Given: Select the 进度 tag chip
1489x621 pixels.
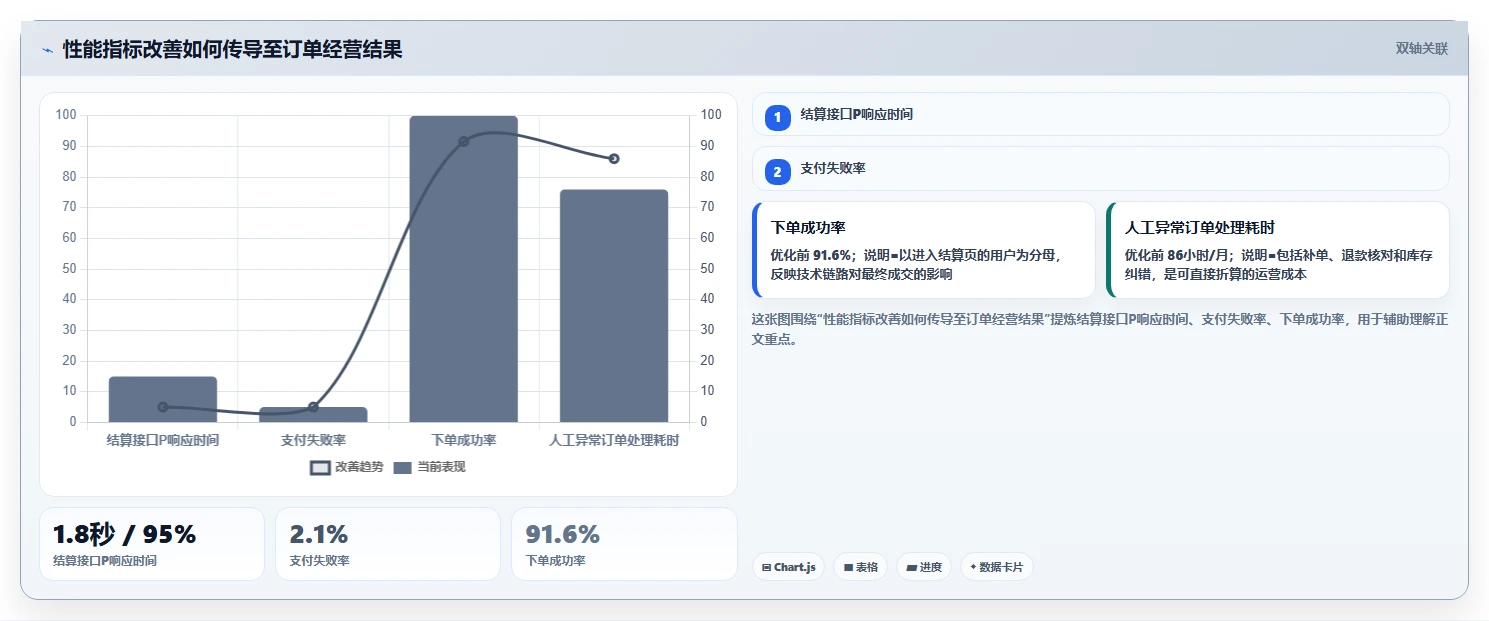Looking at the screenshot, I should [x=924, y=567].
